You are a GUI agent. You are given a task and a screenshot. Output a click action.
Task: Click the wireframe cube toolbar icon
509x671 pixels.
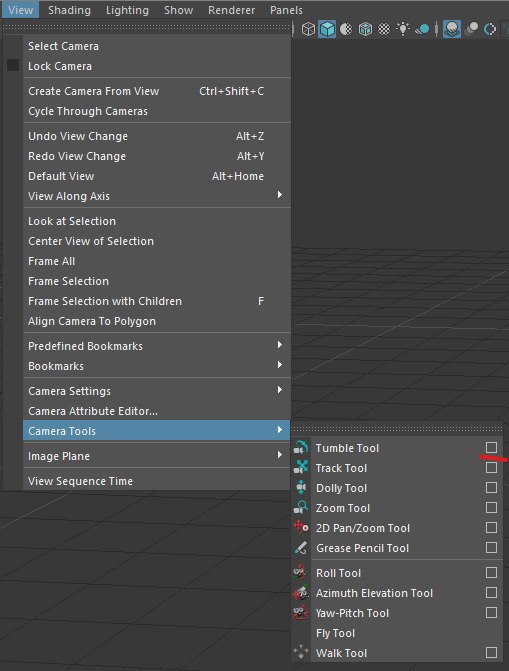coord(308,29)
